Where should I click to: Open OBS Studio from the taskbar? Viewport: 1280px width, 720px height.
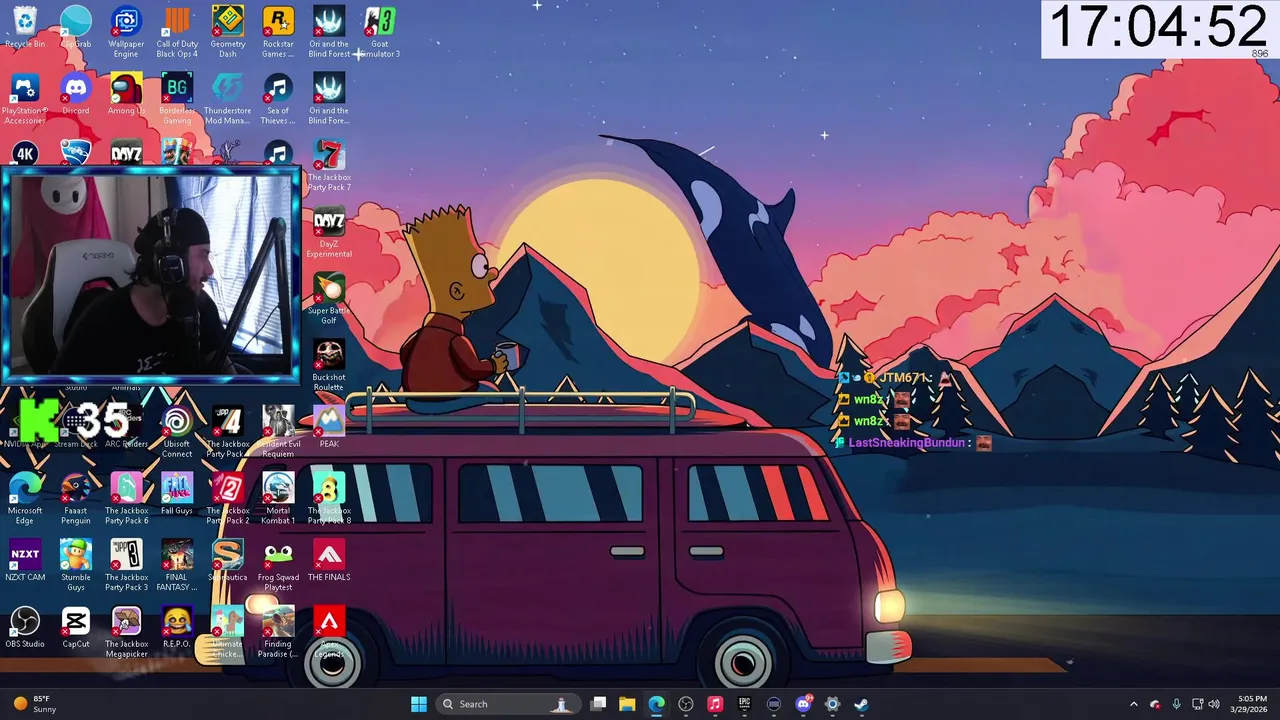tap(686, 704)
